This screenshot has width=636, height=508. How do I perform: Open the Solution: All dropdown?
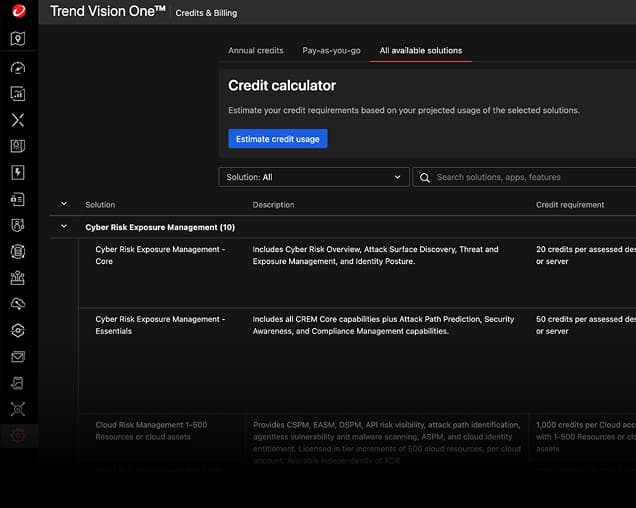[x=313, y=177]
